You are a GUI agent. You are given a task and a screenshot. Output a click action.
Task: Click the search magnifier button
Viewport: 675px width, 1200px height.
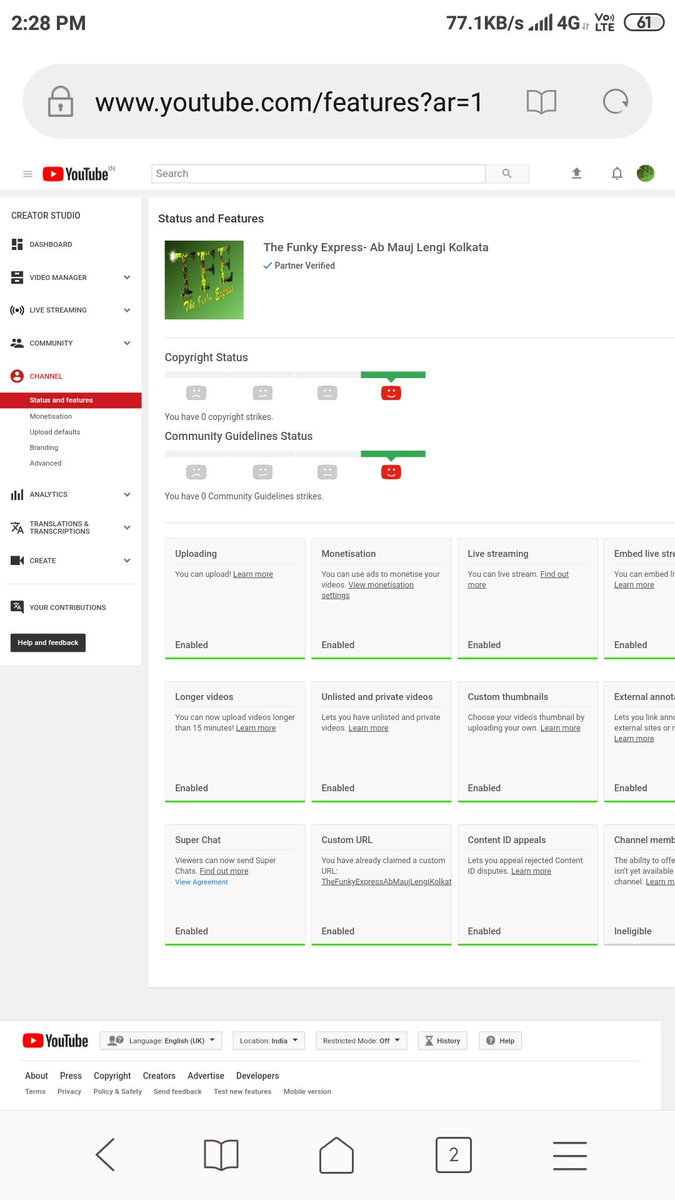[507, 174]
